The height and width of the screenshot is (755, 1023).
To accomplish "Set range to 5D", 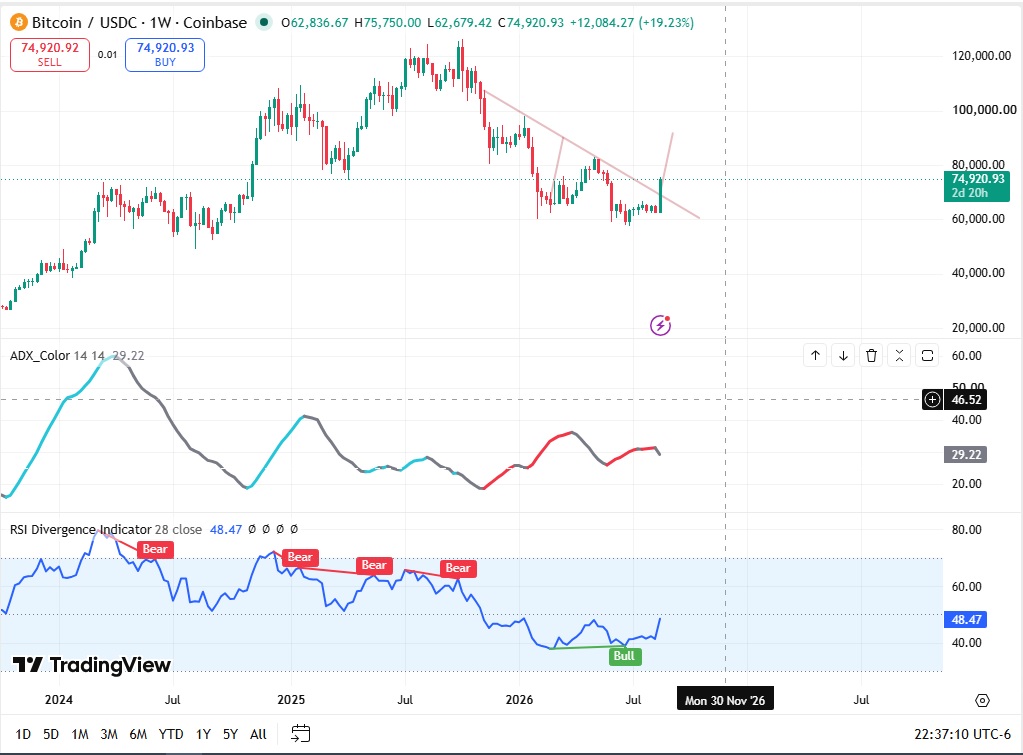I will (51, 734).
